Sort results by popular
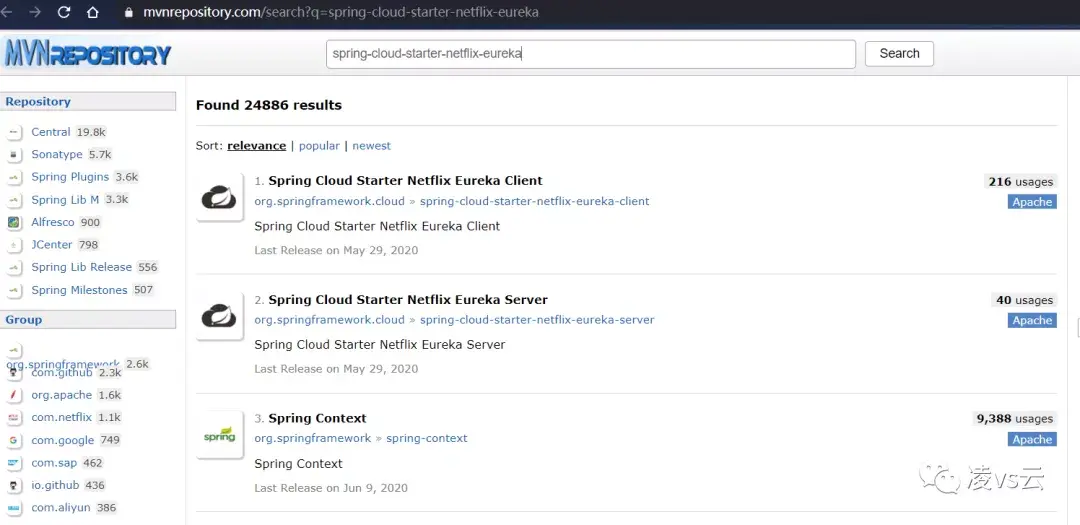 319,146
